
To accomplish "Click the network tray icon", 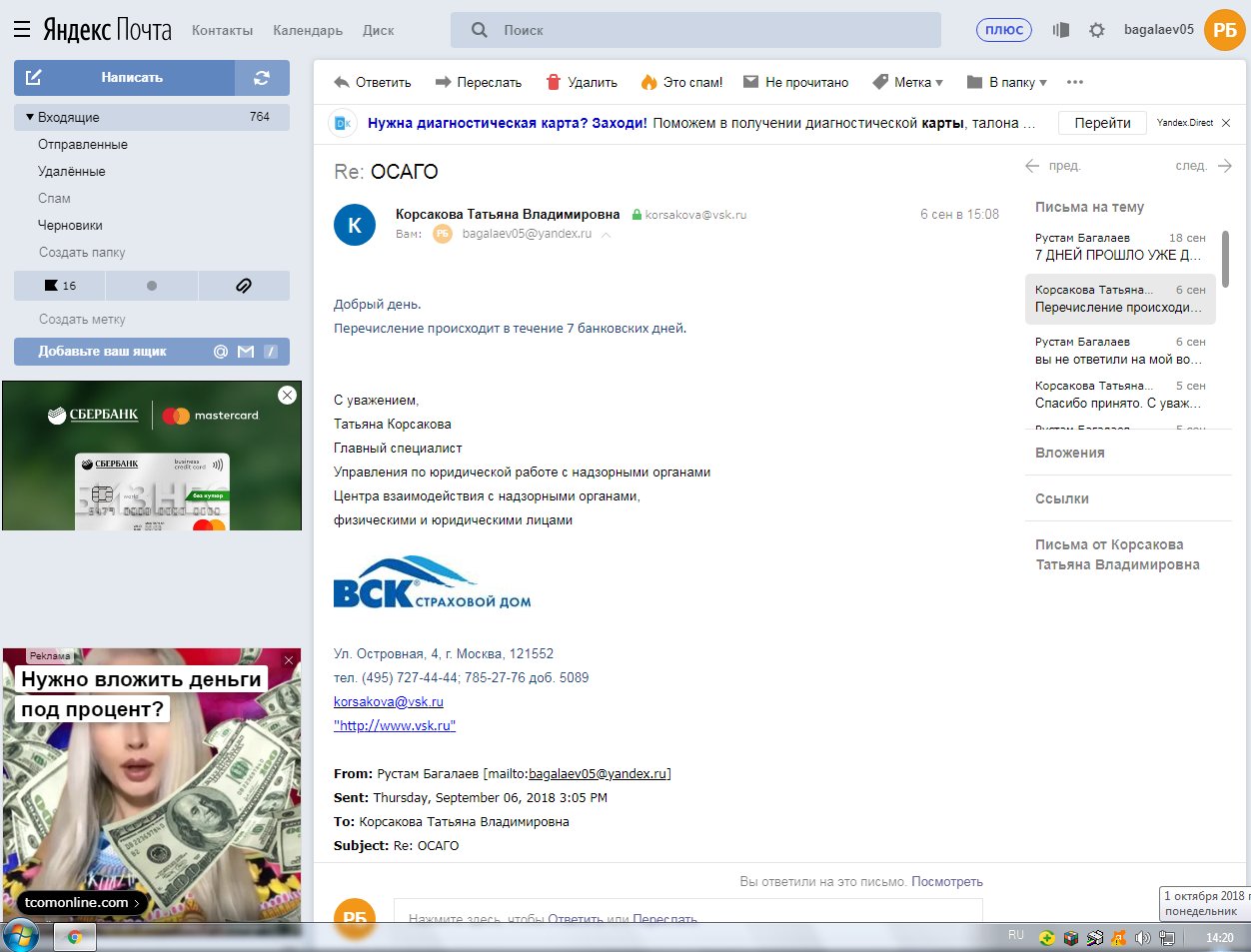I will 1165,938.
